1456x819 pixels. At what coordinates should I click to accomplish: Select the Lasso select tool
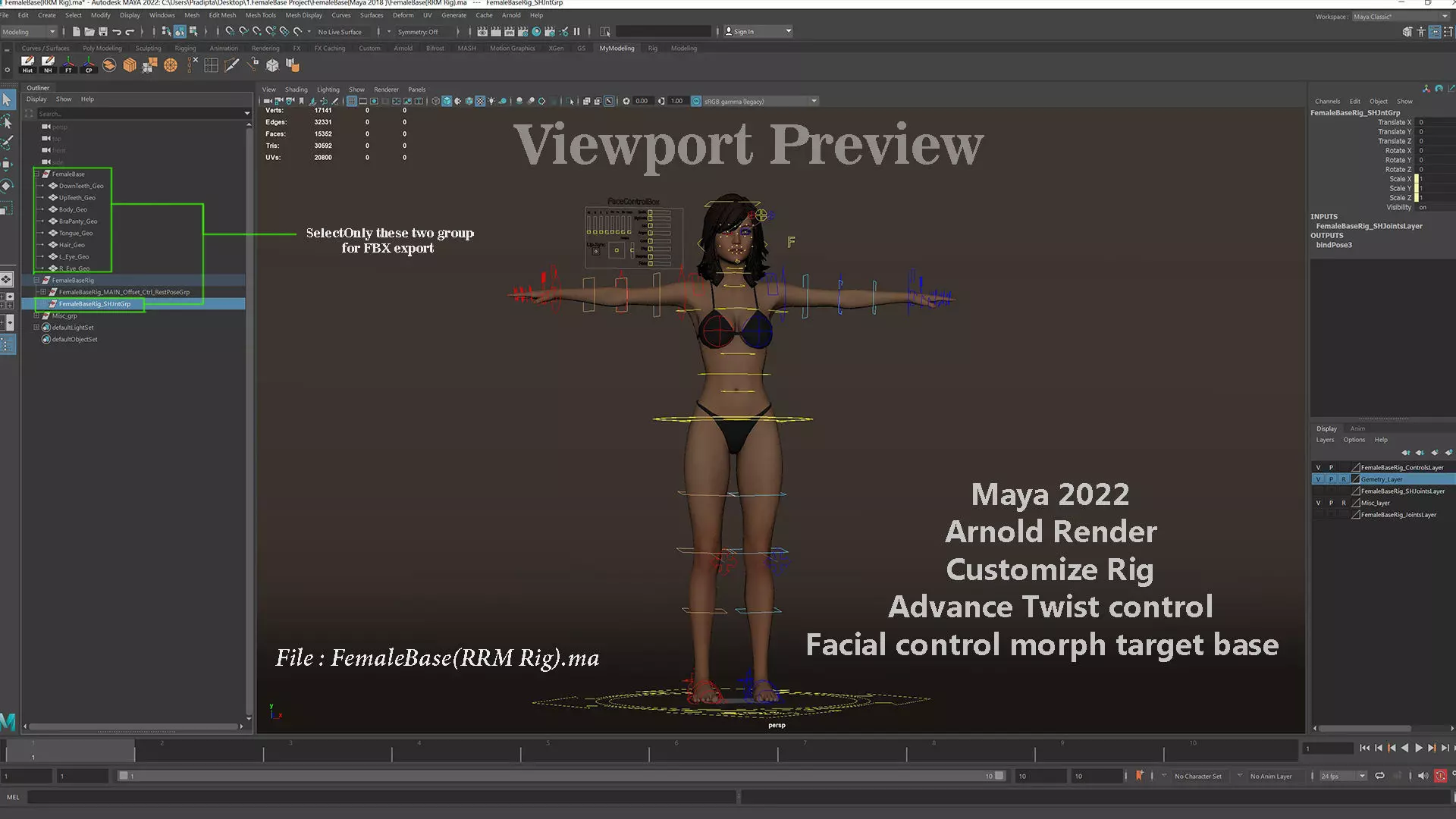point(8,121)
